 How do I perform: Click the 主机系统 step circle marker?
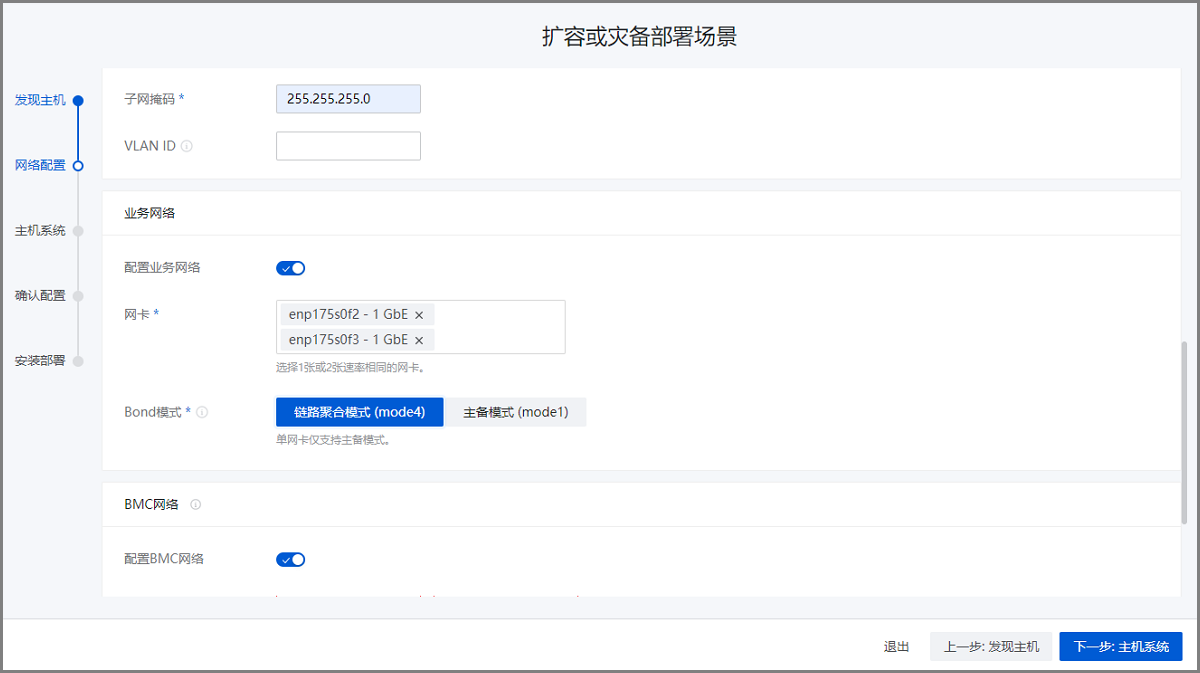78,231
